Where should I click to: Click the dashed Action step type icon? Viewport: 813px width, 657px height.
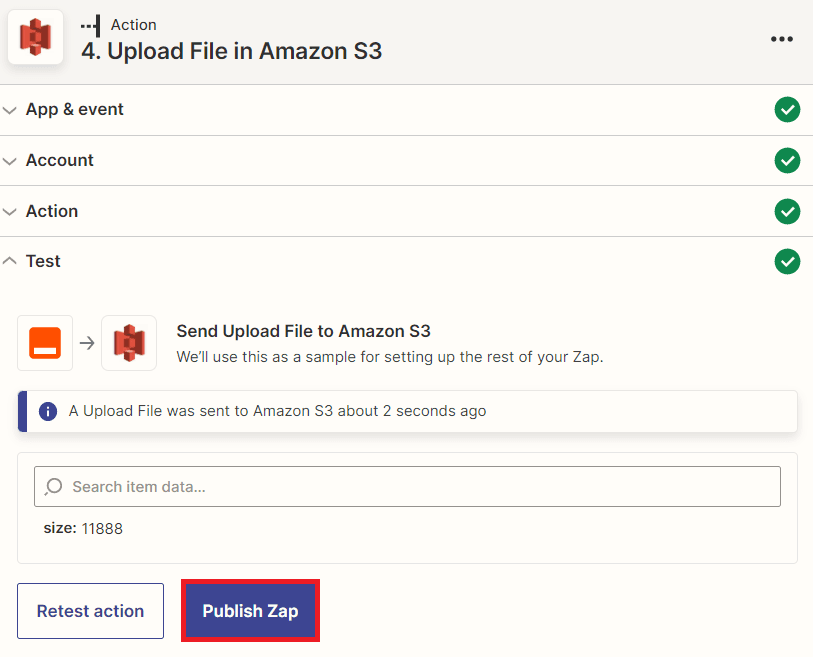90,25
